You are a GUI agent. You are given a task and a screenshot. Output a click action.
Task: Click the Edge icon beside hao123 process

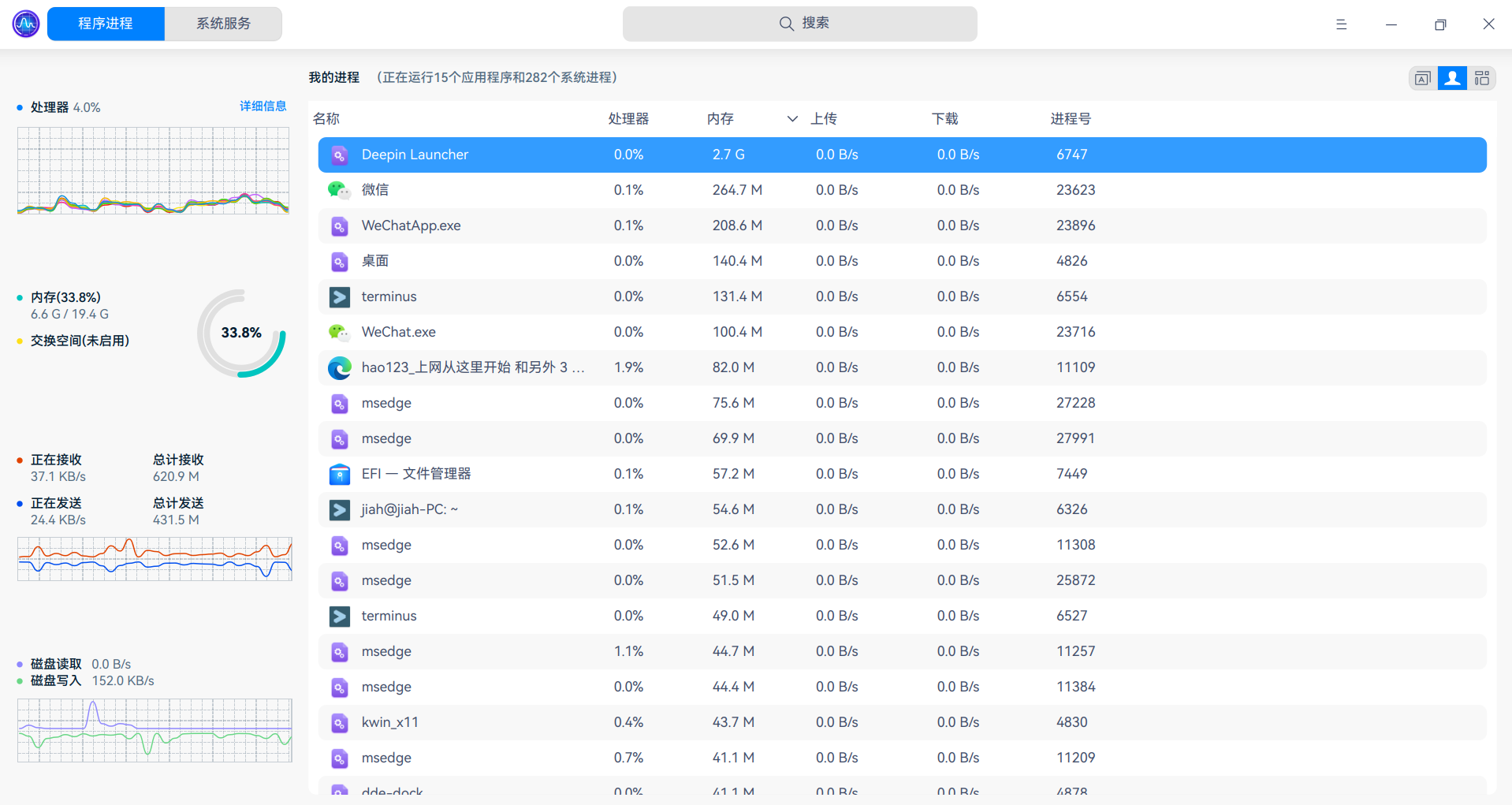pyautogui.click(x=339, y=367)
